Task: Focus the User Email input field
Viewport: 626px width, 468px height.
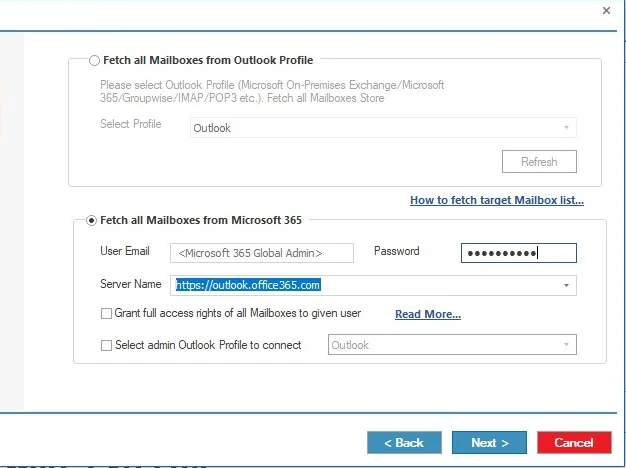Action: tap(261, 253)
